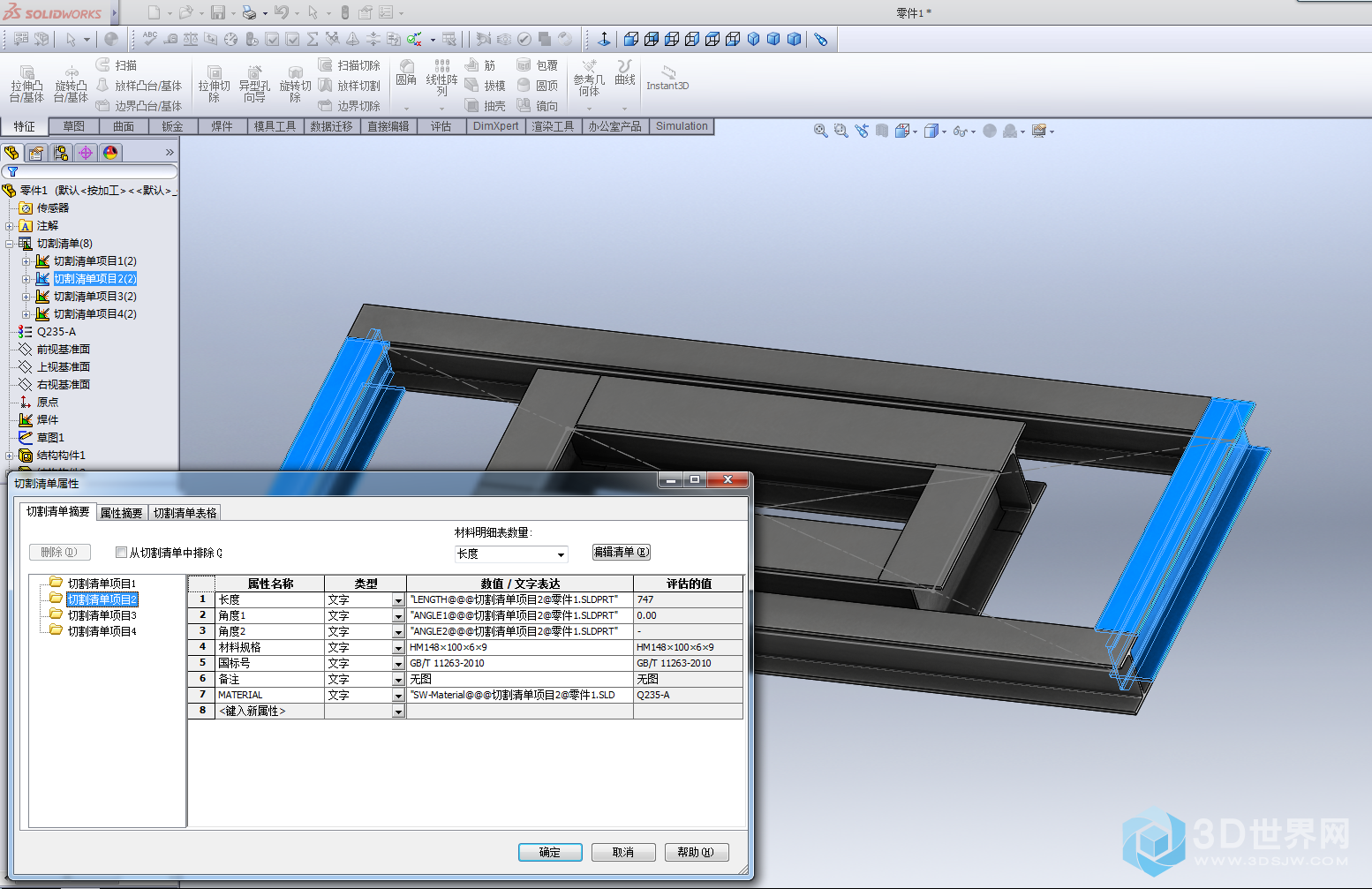Click the Instant3D tool
Image resolution: width=1372 pixels, height=889 pixels.
(667, 78)
